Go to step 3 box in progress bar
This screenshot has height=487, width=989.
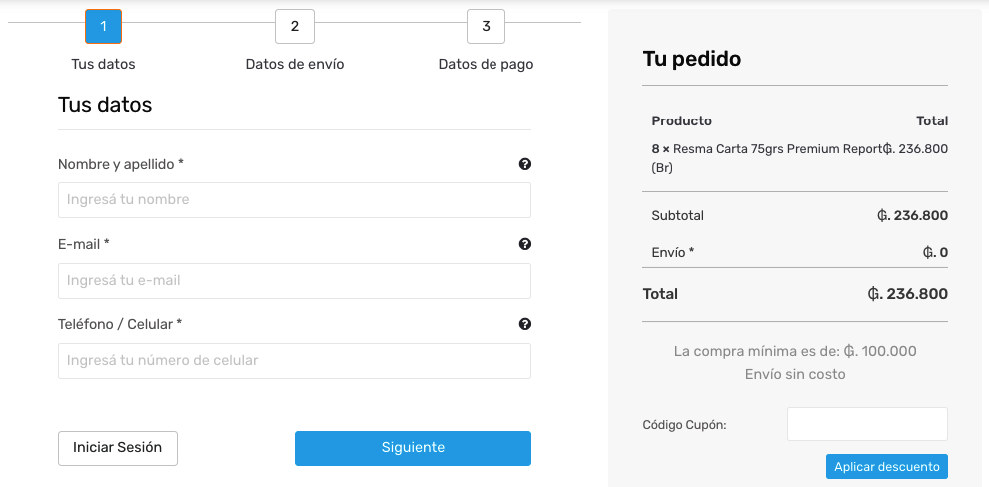click(x=486, y=26)
